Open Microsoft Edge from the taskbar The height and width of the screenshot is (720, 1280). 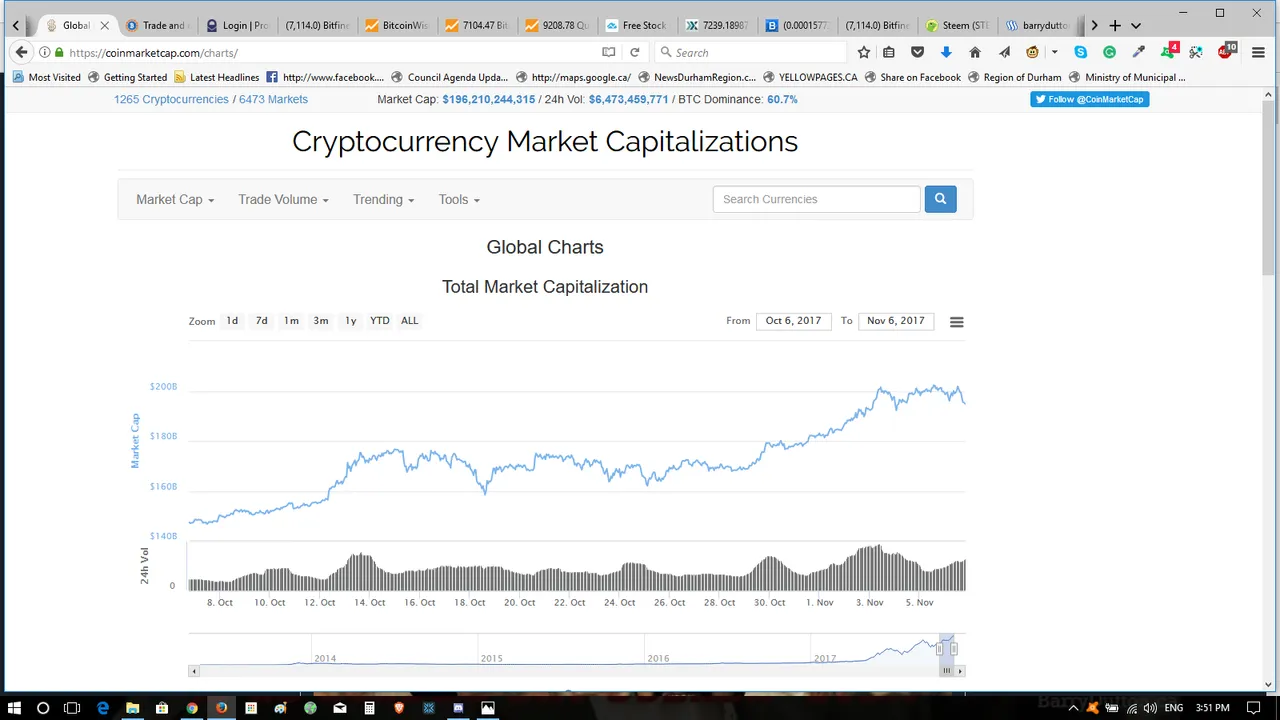(103, 708)
